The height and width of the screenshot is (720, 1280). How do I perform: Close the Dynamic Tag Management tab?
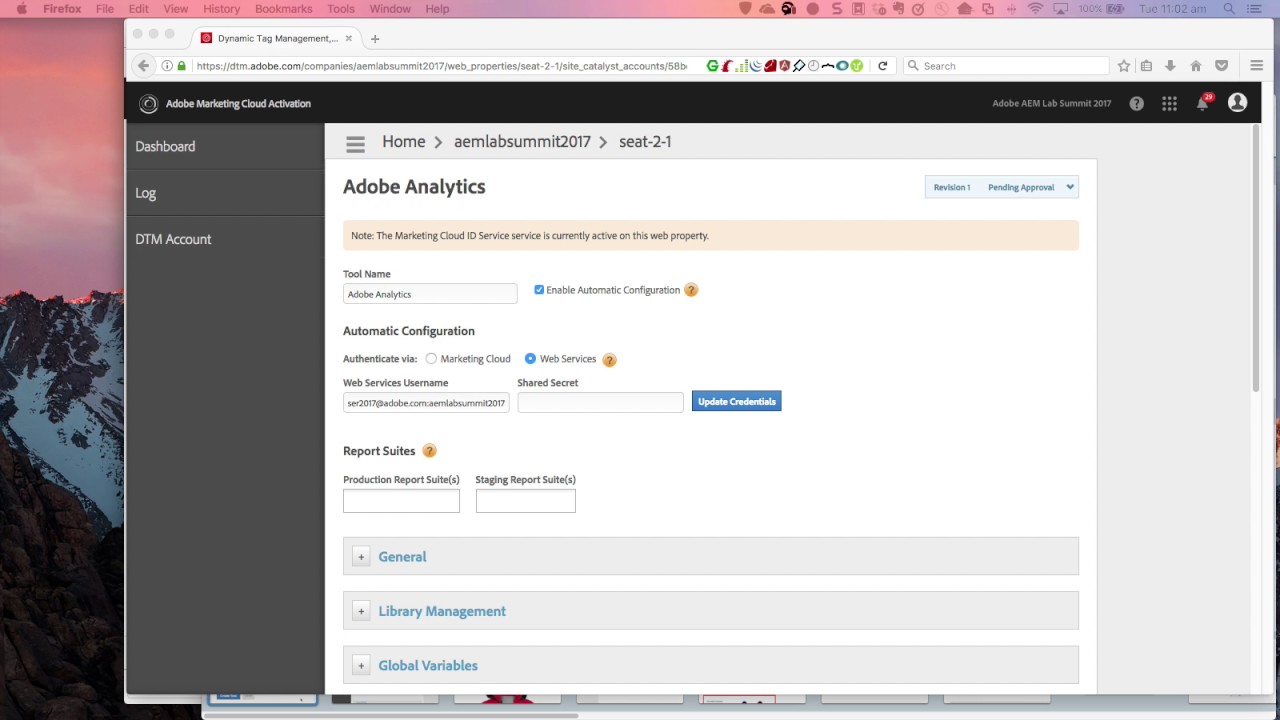[349, 38]
